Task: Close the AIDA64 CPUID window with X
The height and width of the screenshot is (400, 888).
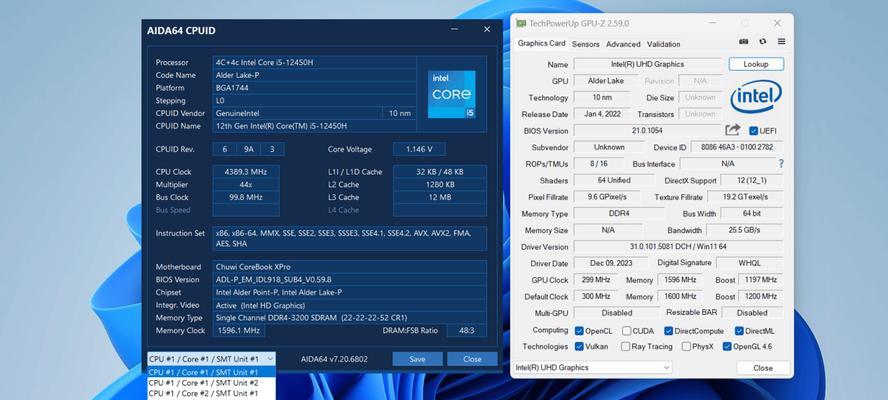Action: pos(486,29)
